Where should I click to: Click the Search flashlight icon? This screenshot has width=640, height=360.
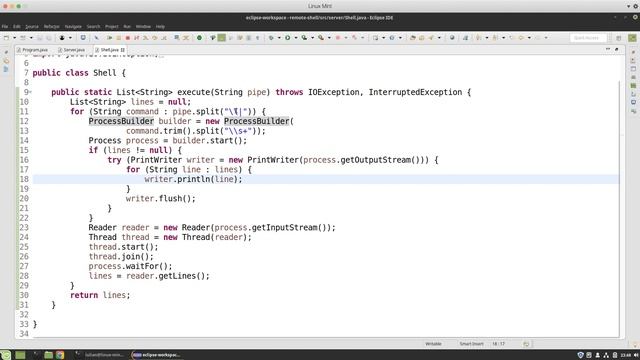431,38
